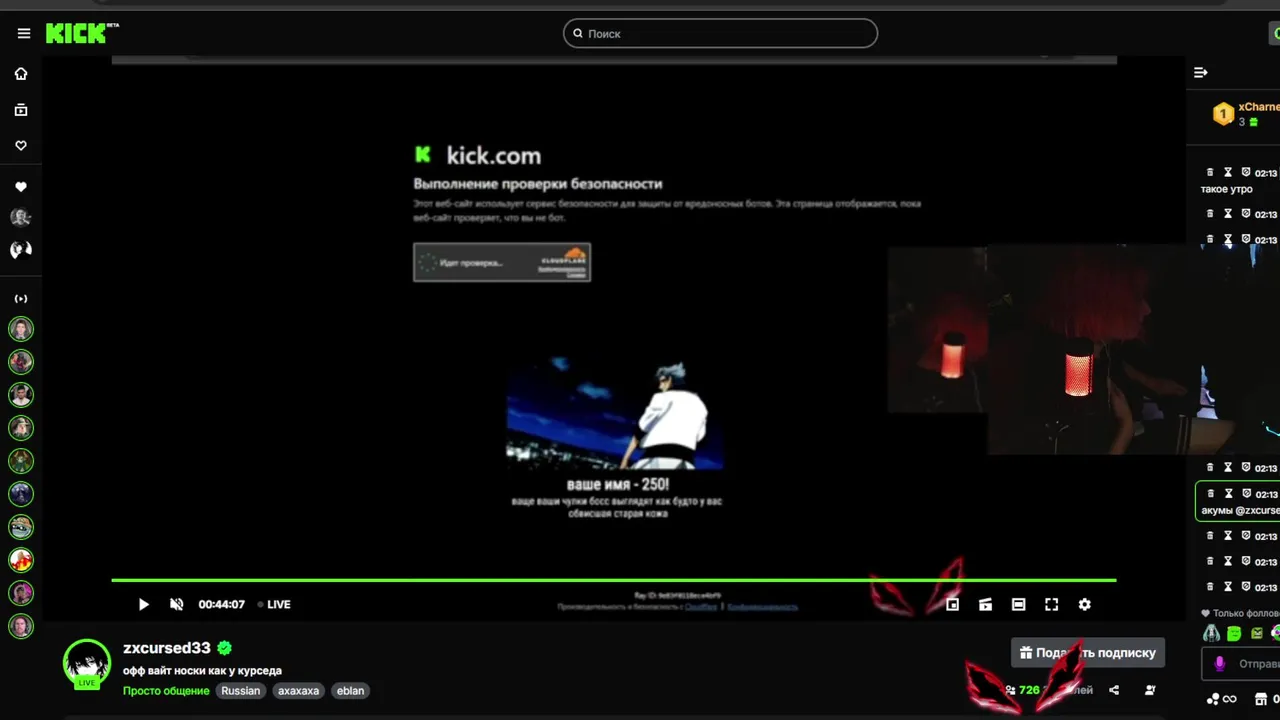Focus the Поиск search field
The image size is (1280, 720).
pos(720,33)
